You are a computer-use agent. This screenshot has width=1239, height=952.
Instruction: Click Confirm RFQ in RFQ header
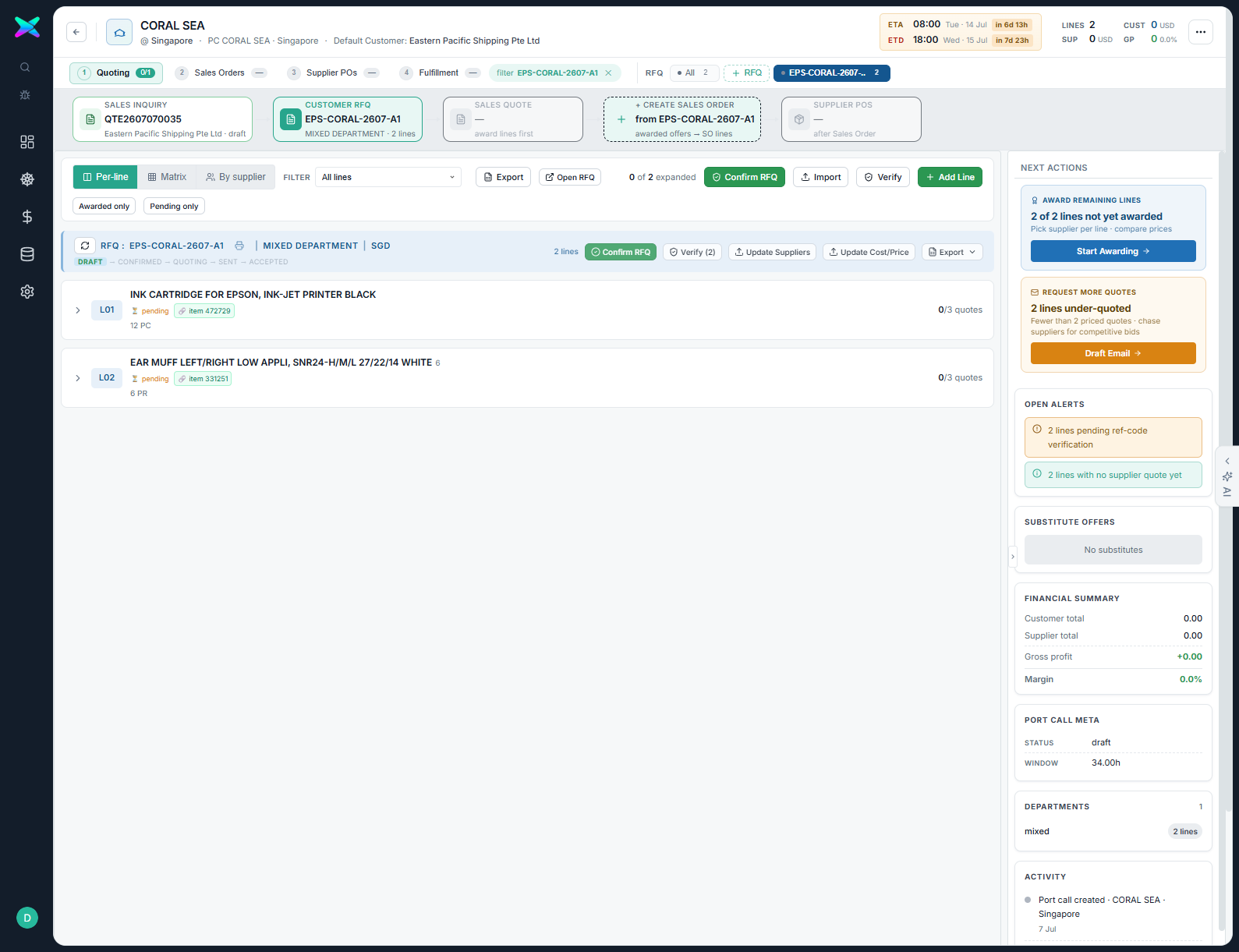pos(621,252)
